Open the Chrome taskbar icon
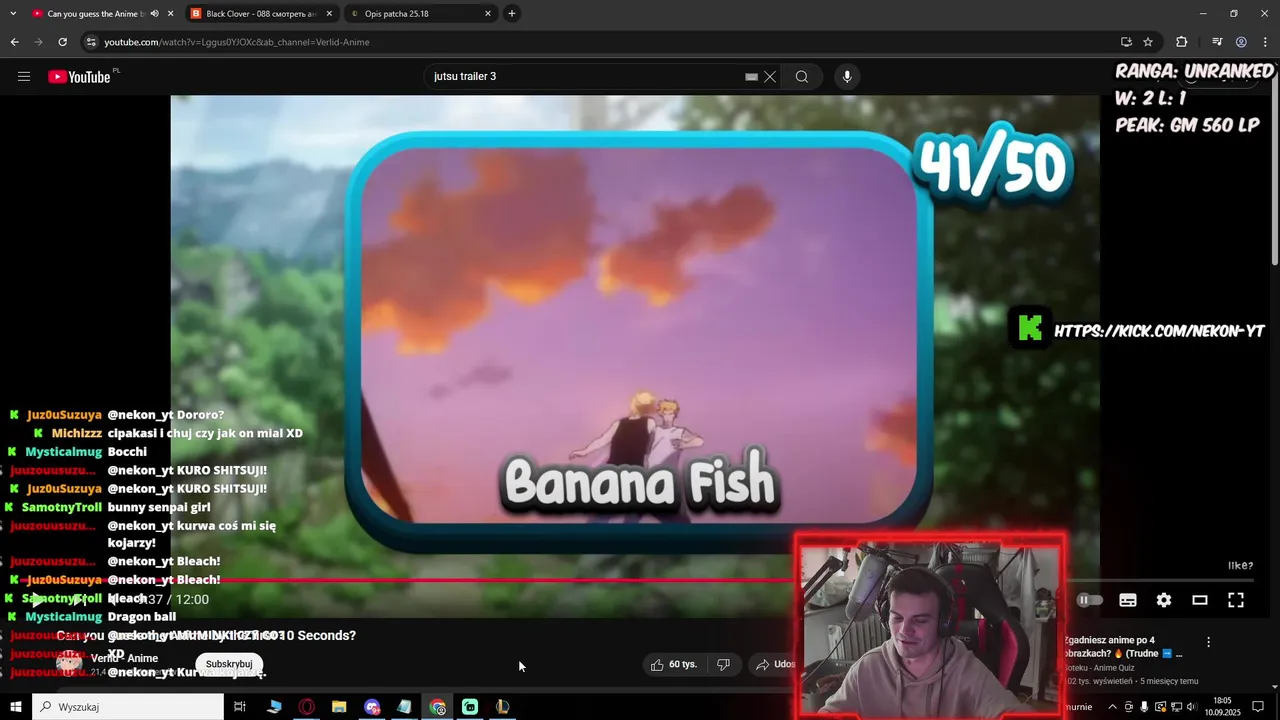Viewport: 1280px width, 720px height. 438,707
